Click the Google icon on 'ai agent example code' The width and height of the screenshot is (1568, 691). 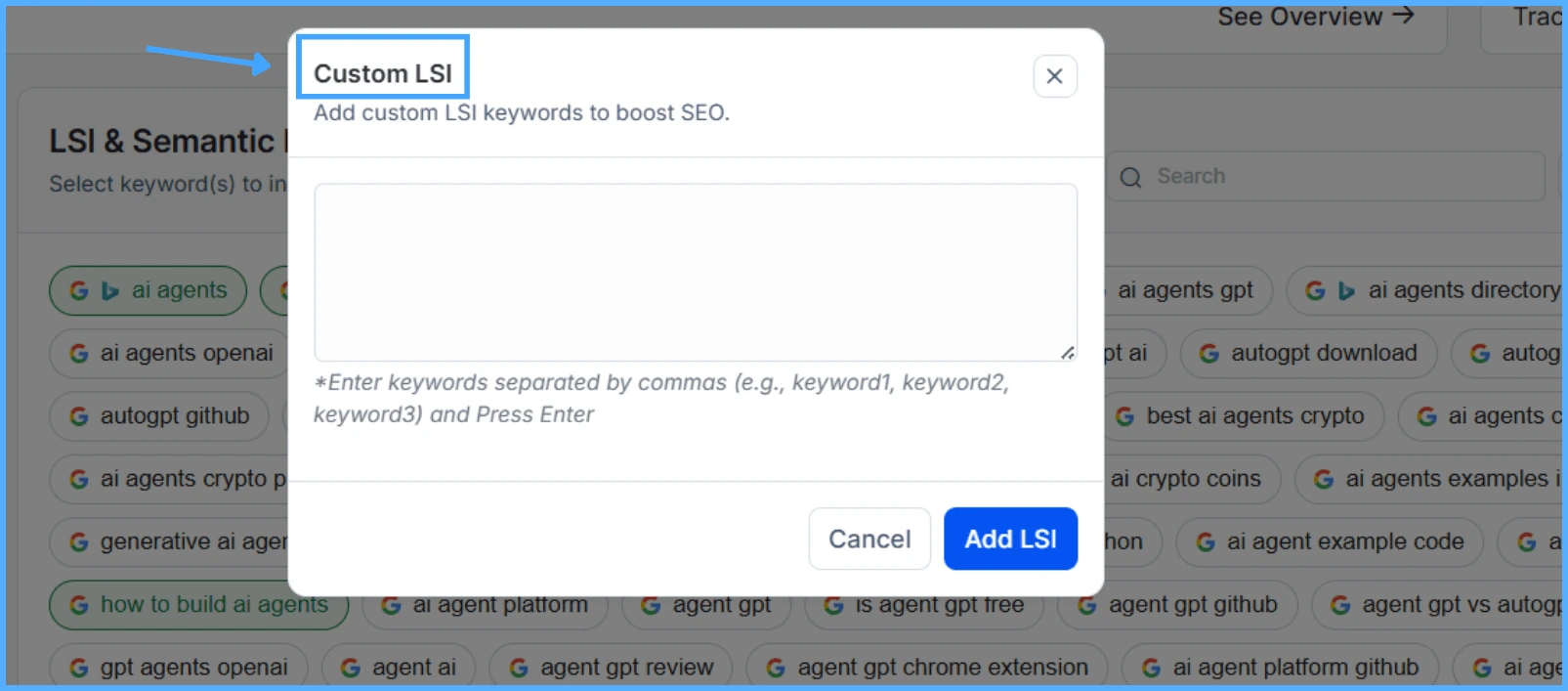coord(1206,542)
